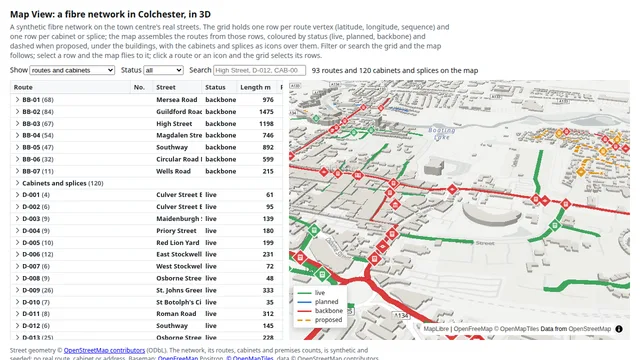This screenshot has height=360, width=640.
Task: Open the MapLibre link in map attribution
Action: point(436,329)
